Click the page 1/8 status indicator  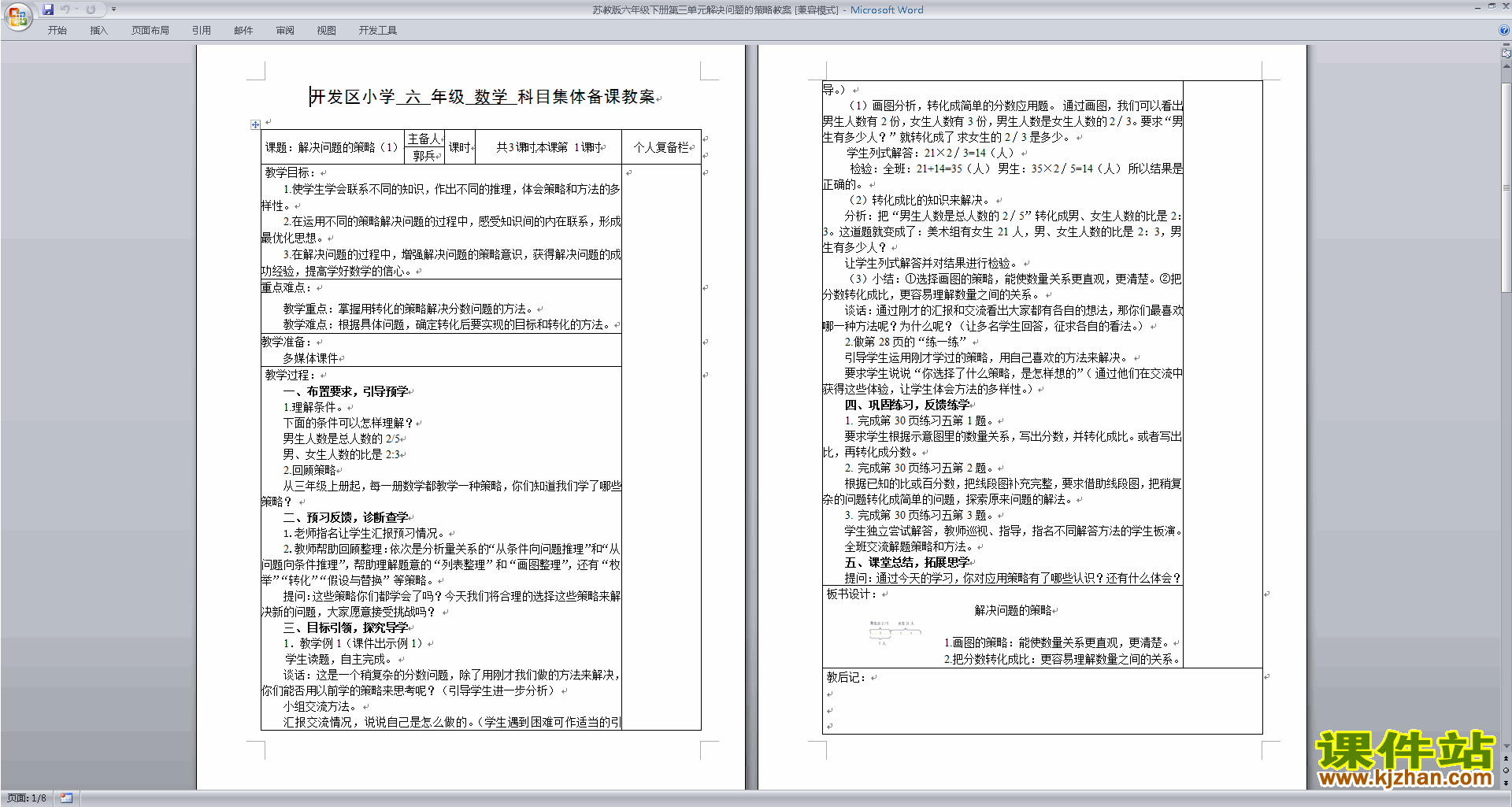(27, 798)
